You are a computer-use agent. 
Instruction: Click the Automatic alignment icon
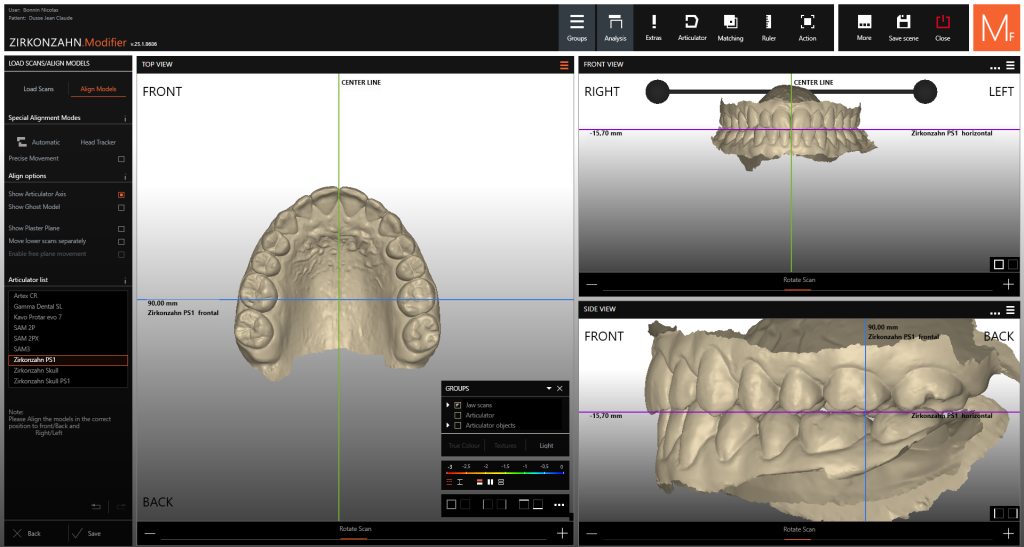click(x=22, y=142)
